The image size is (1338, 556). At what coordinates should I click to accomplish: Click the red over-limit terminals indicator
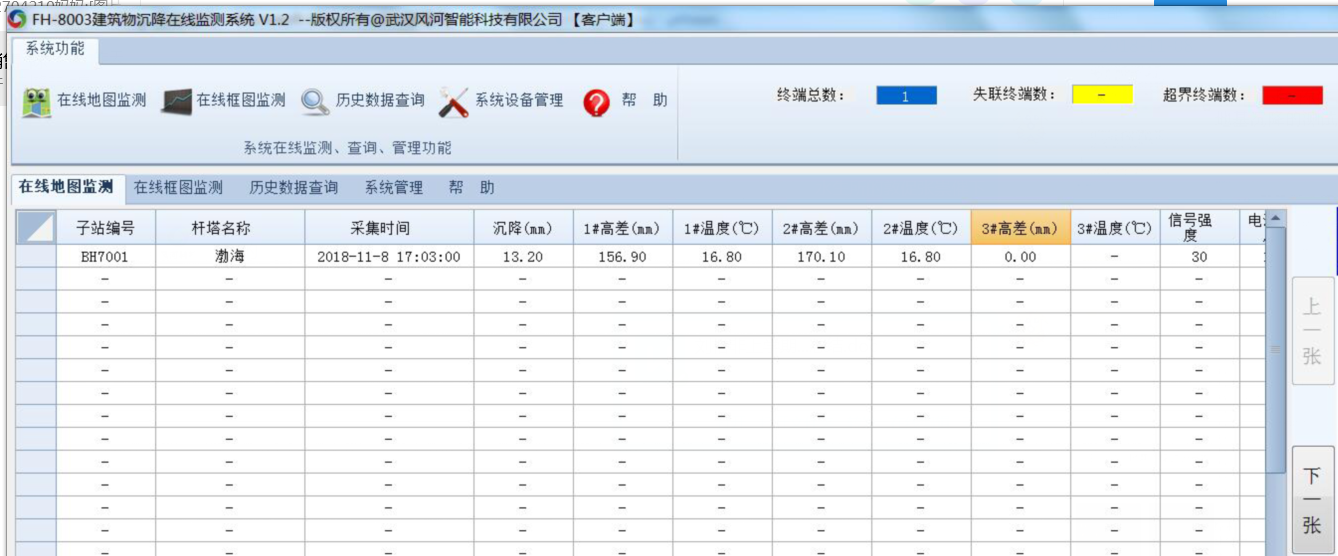tap(1292, 96)
